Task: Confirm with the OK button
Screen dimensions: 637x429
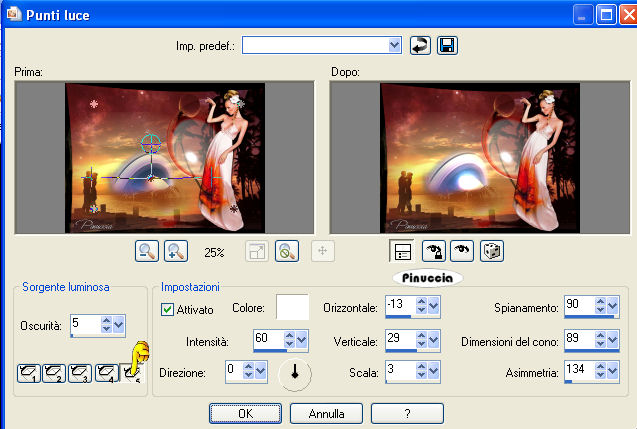Action: click(x=245, y=414)
